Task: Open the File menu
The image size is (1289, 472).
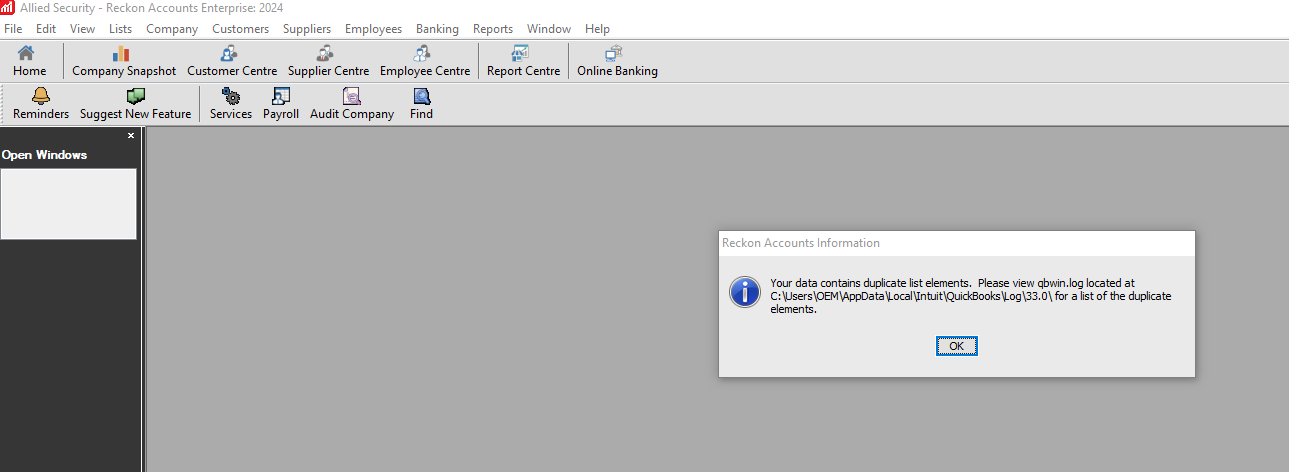Action: point(13,29)
